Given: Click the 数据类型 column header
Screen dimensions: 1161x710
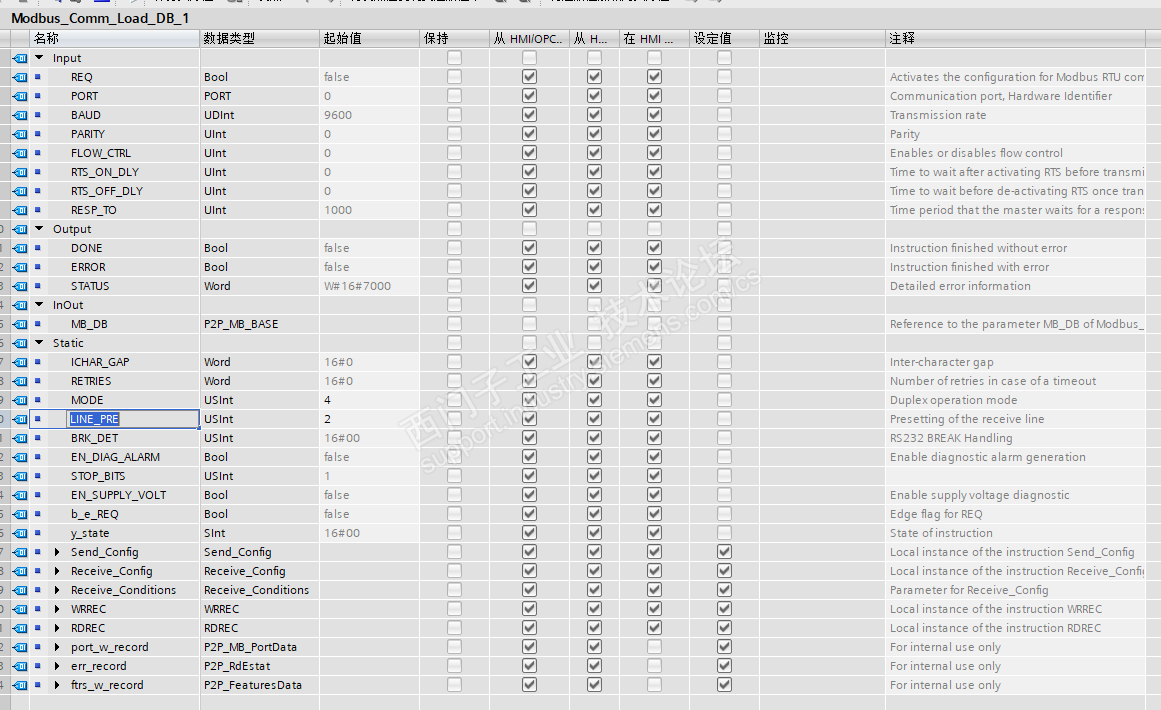Looking at the screenshot, I should coord(259,38).
